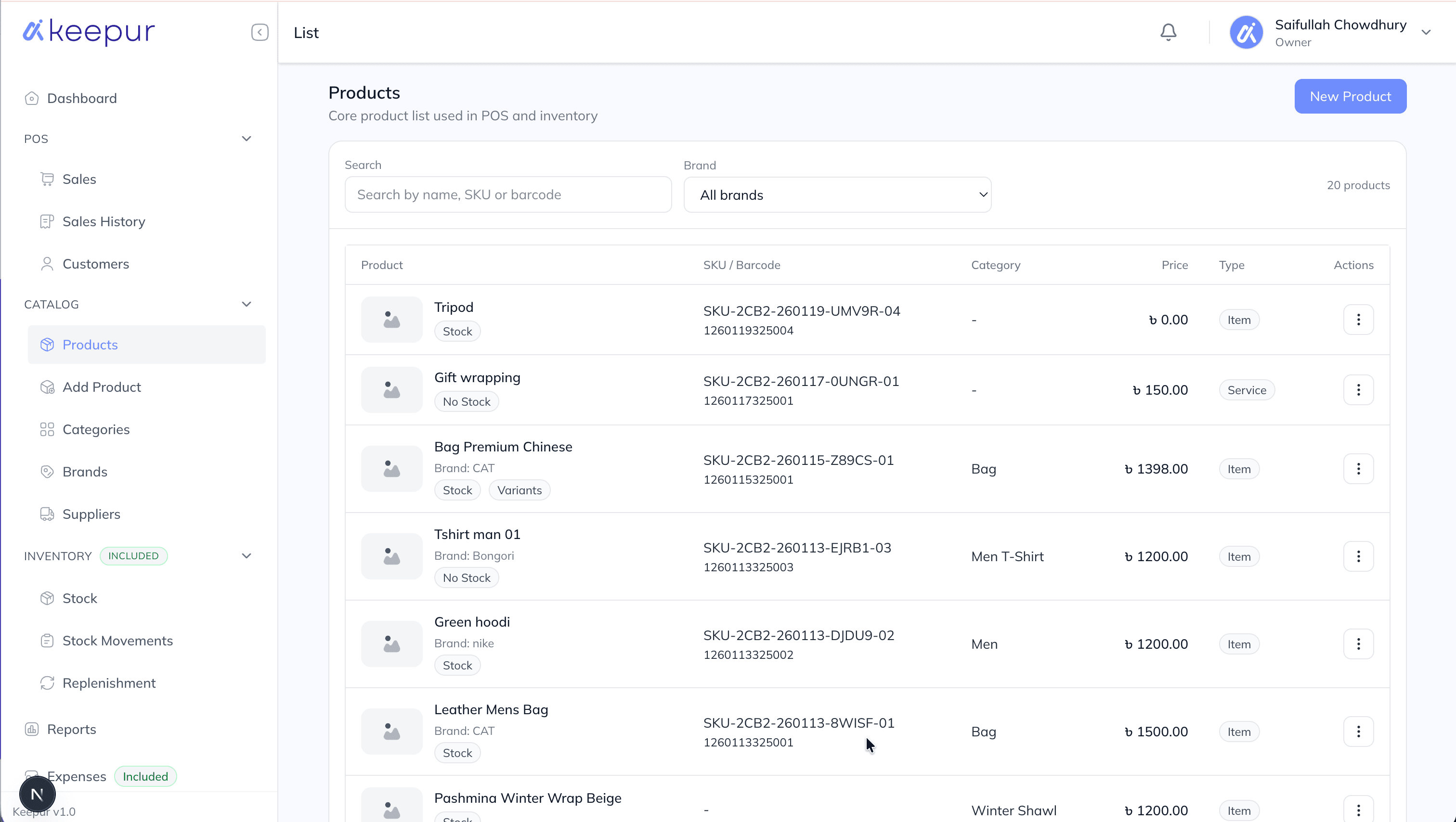The height and width of the screenshot is (822, 1456).
Task: Collapse the POS section
Action: point(247,139)
